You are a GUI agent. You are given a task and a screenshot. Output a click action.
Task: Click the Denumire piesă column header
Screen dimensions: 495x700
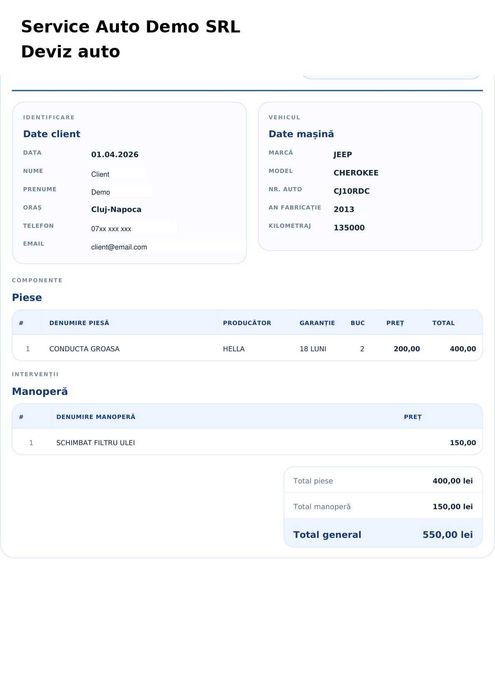(79, 323)
